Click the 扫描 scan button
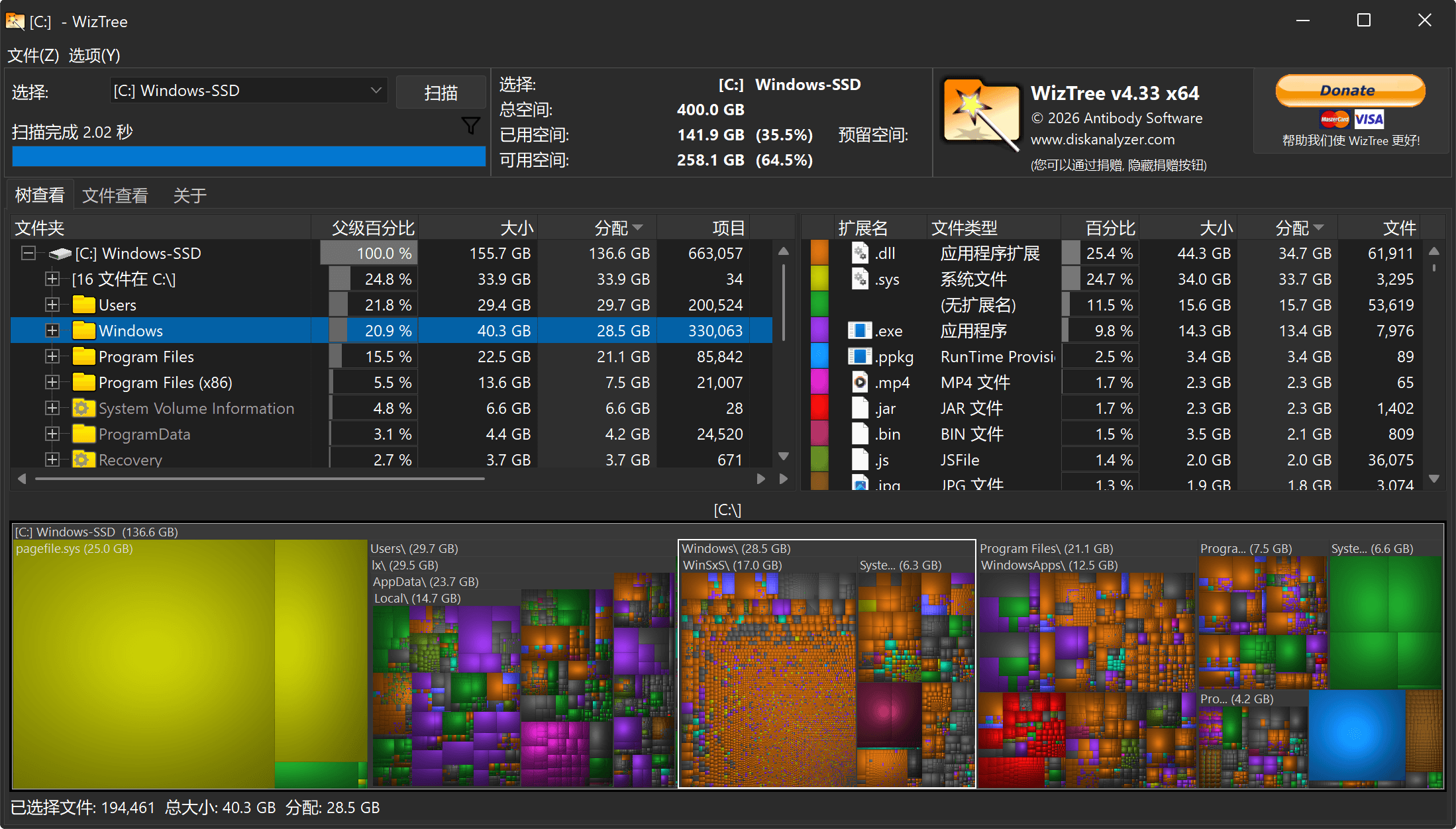Screen dimensions: 1456x829 441,92
